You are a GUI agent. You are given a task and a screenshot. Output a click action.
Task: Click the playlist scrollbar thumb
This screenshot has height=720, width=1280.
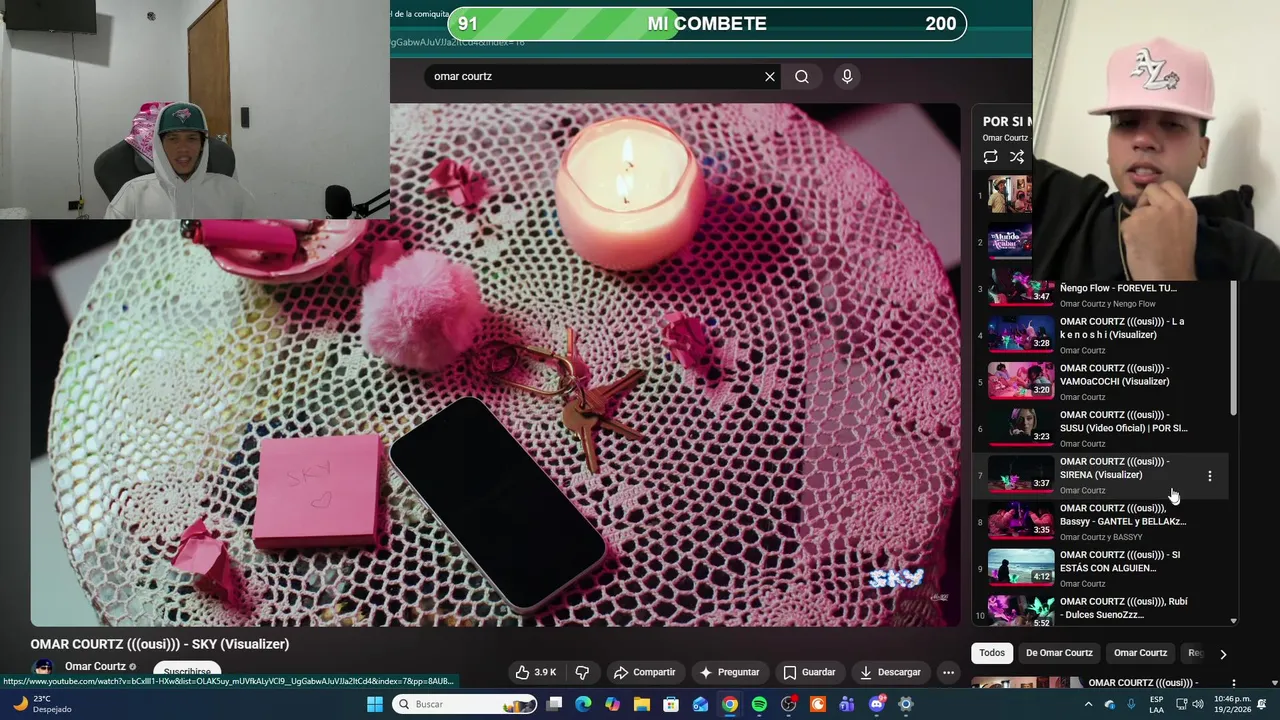[x=1233, y=348]
